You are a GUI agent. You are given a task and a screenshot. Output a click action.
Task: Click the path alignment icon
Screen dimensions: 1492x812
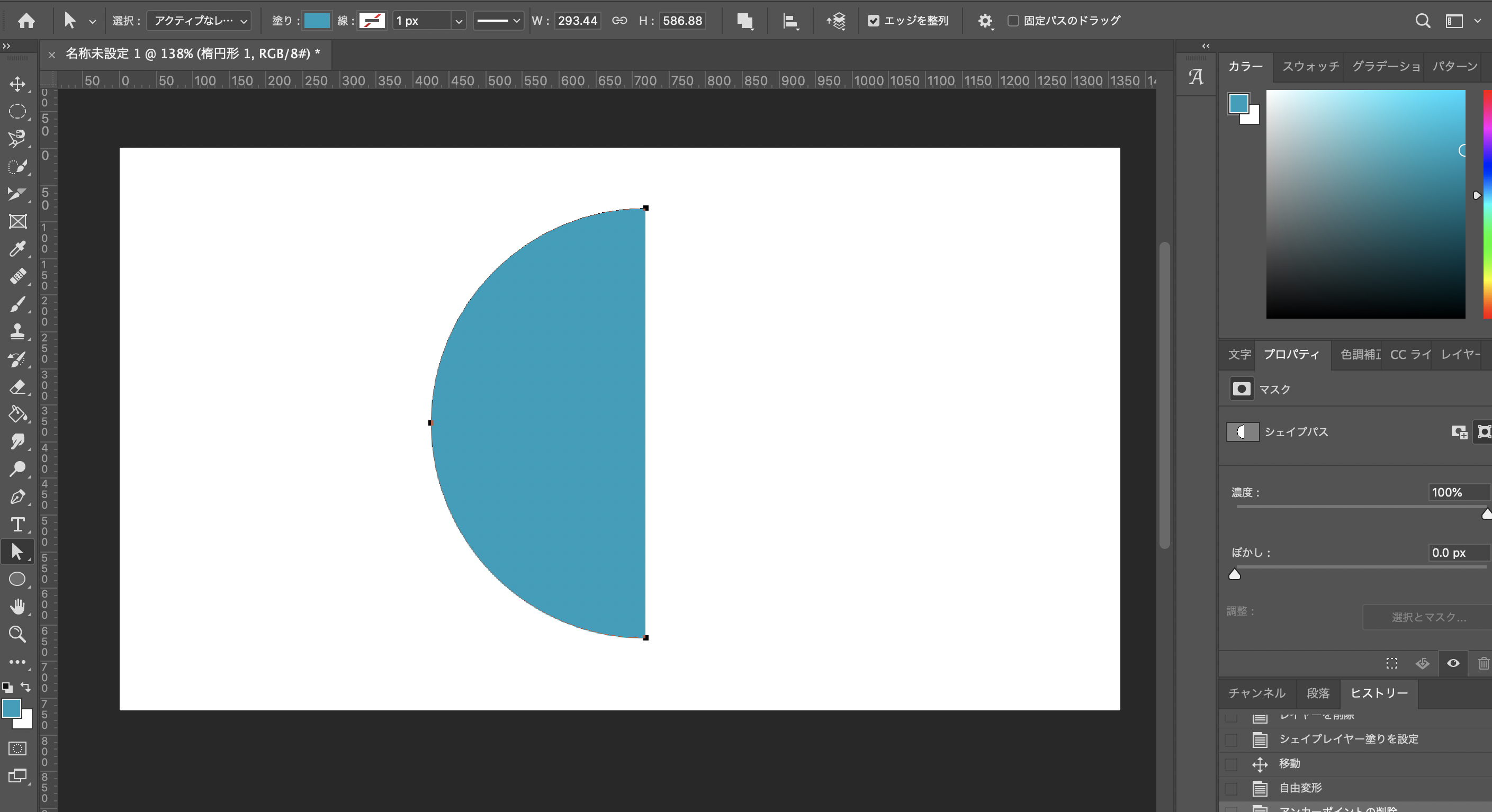coord(790,21)
